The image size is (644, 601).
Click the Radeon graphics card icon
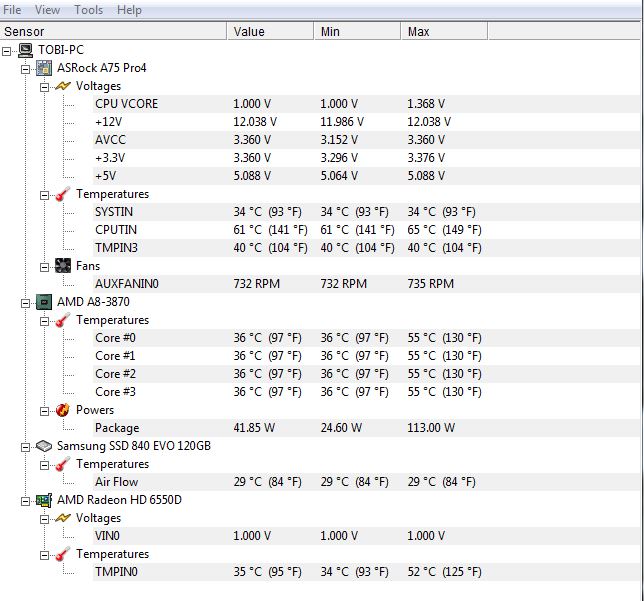click(x=44, y=500)
